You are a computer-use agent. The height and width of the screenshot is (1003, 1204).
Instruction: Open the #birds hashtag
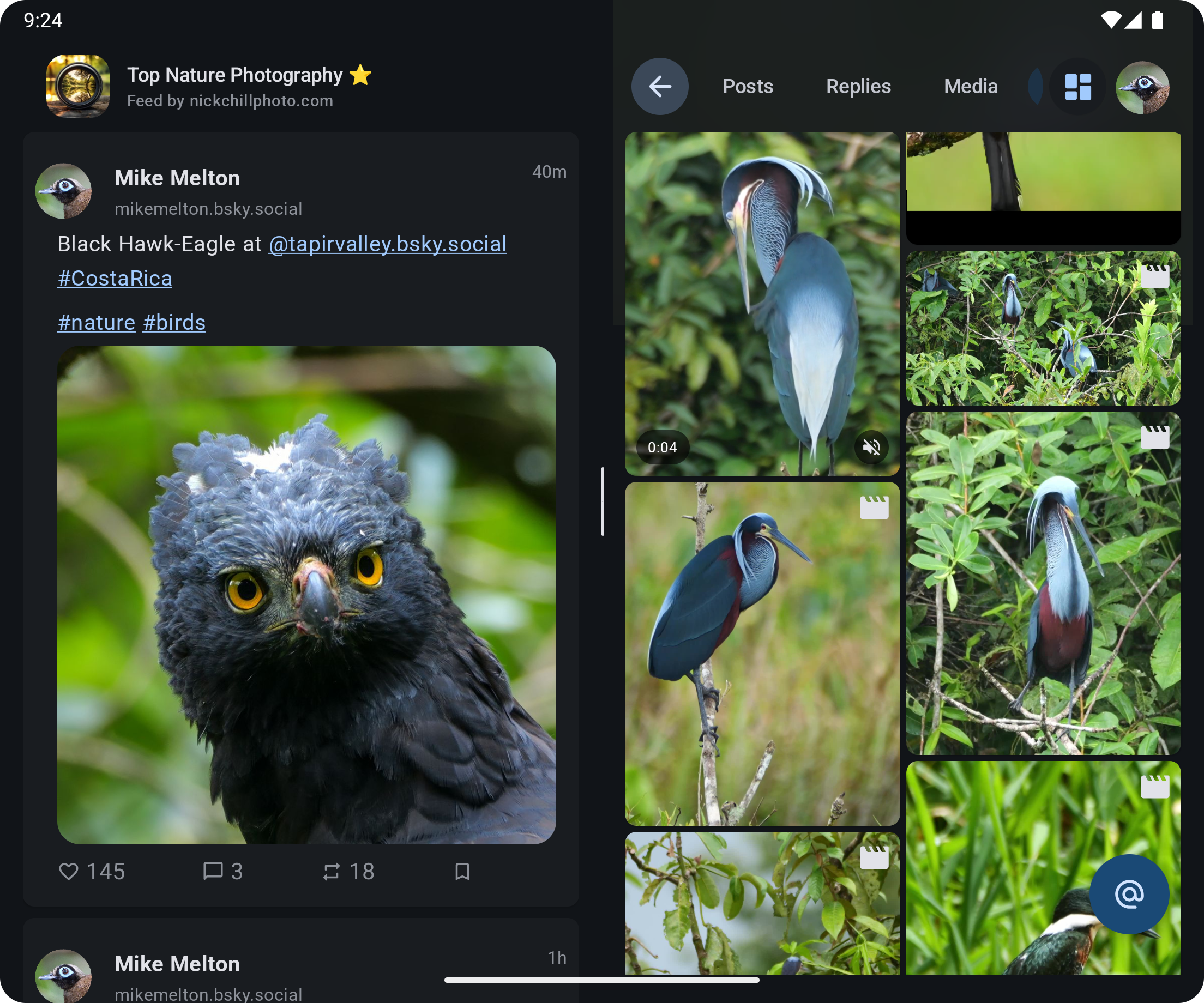coord(174,323)
